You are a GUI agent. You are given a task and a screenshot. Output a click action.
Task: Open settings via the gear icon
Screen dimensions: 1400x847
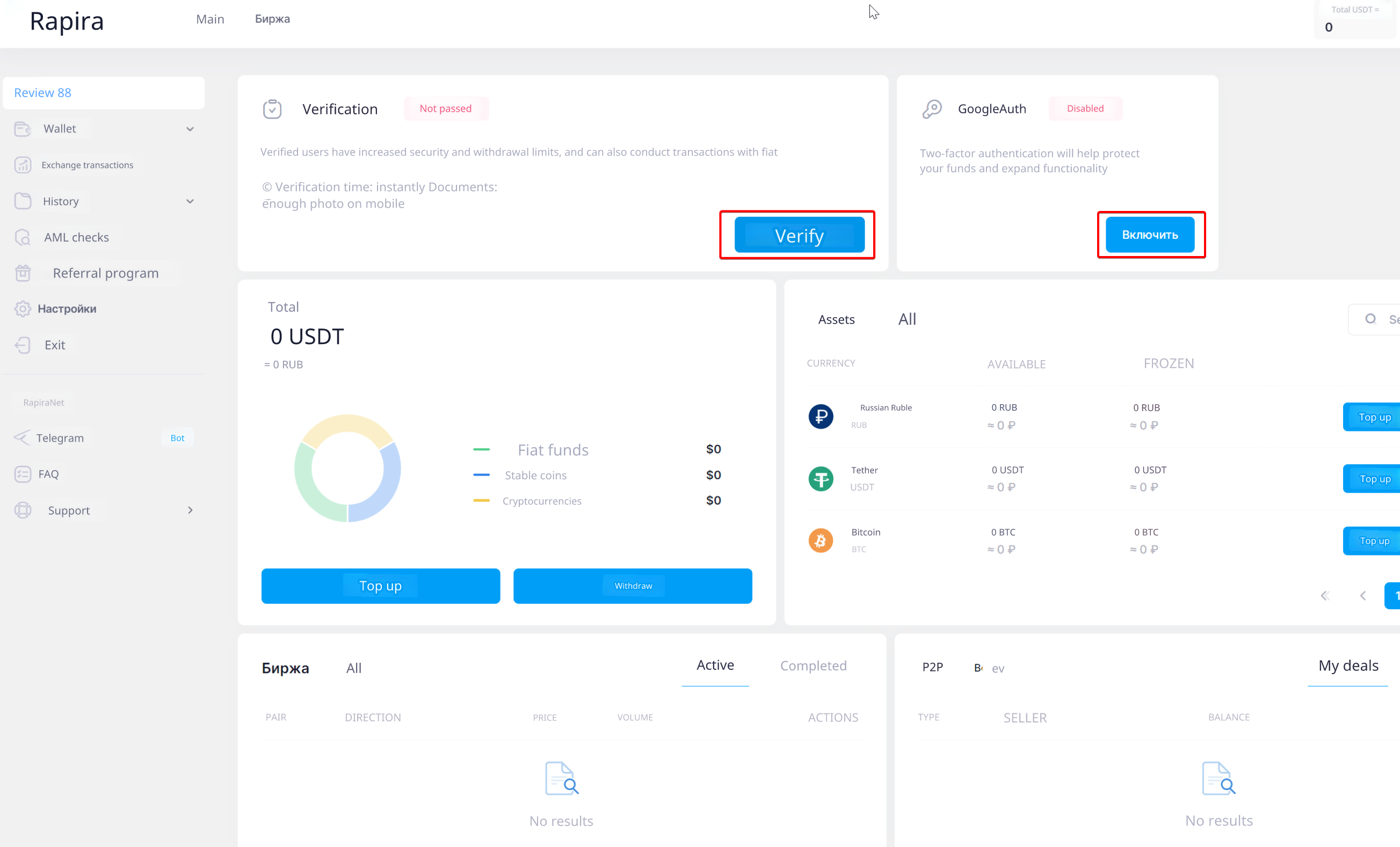pos(22,309)
